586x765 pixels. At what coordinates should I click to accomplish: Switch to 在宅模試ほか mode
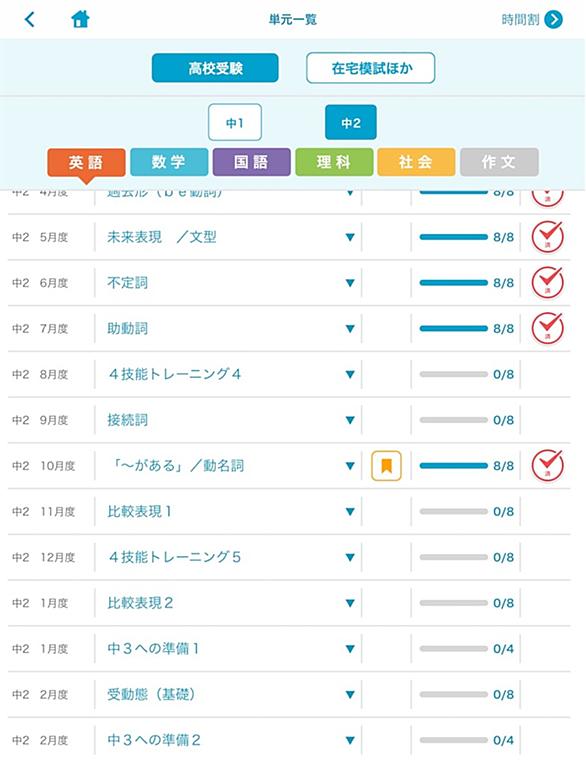pyautogui.click(x=371, y=68)
